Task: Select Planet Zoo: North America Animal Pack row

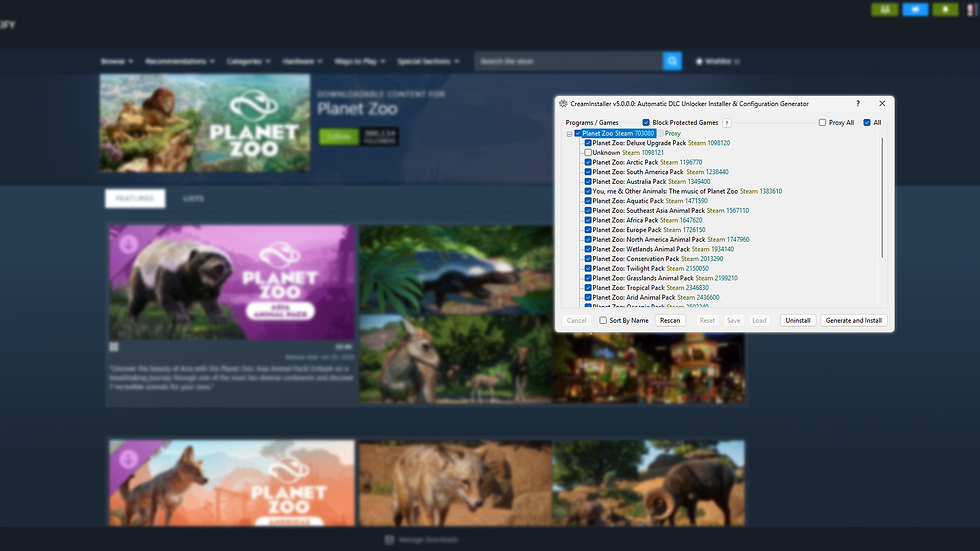Action: pyautogui.click(x=671, y=240)
